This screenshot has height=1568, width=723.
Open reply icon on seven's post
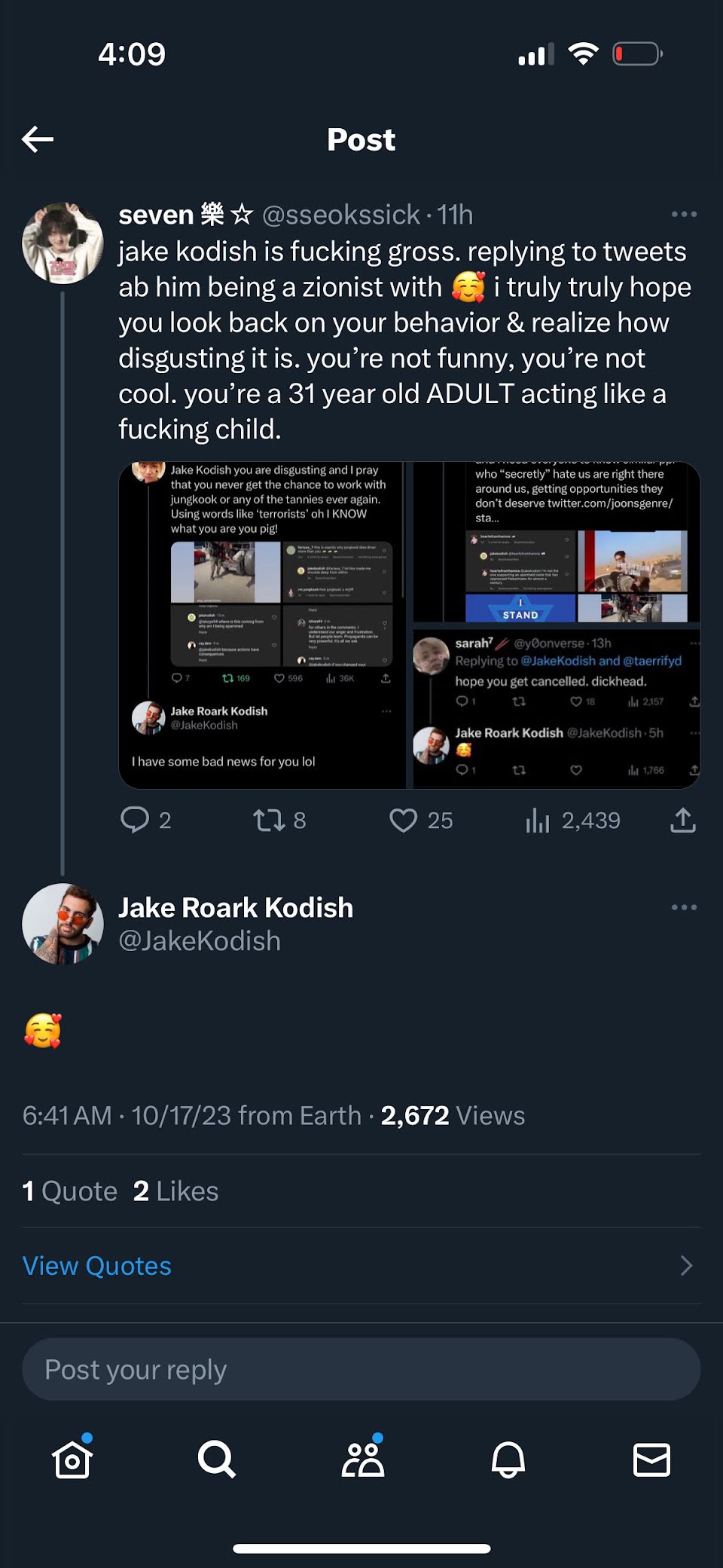point(135,820)
